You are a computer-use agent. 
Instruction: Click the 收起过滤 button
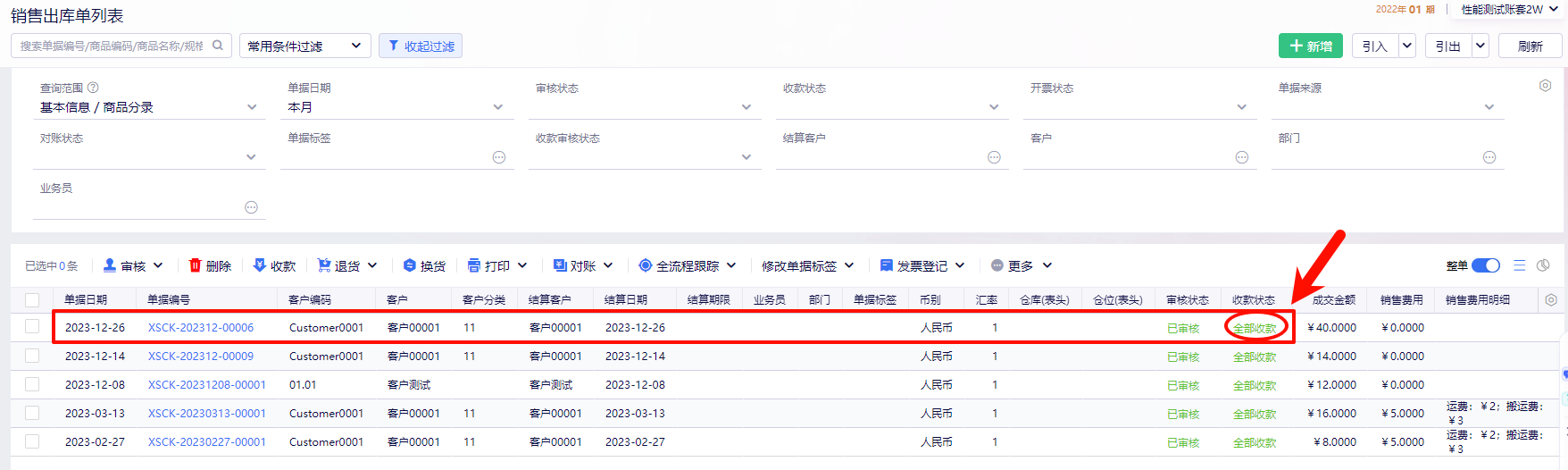pos(421,46)
